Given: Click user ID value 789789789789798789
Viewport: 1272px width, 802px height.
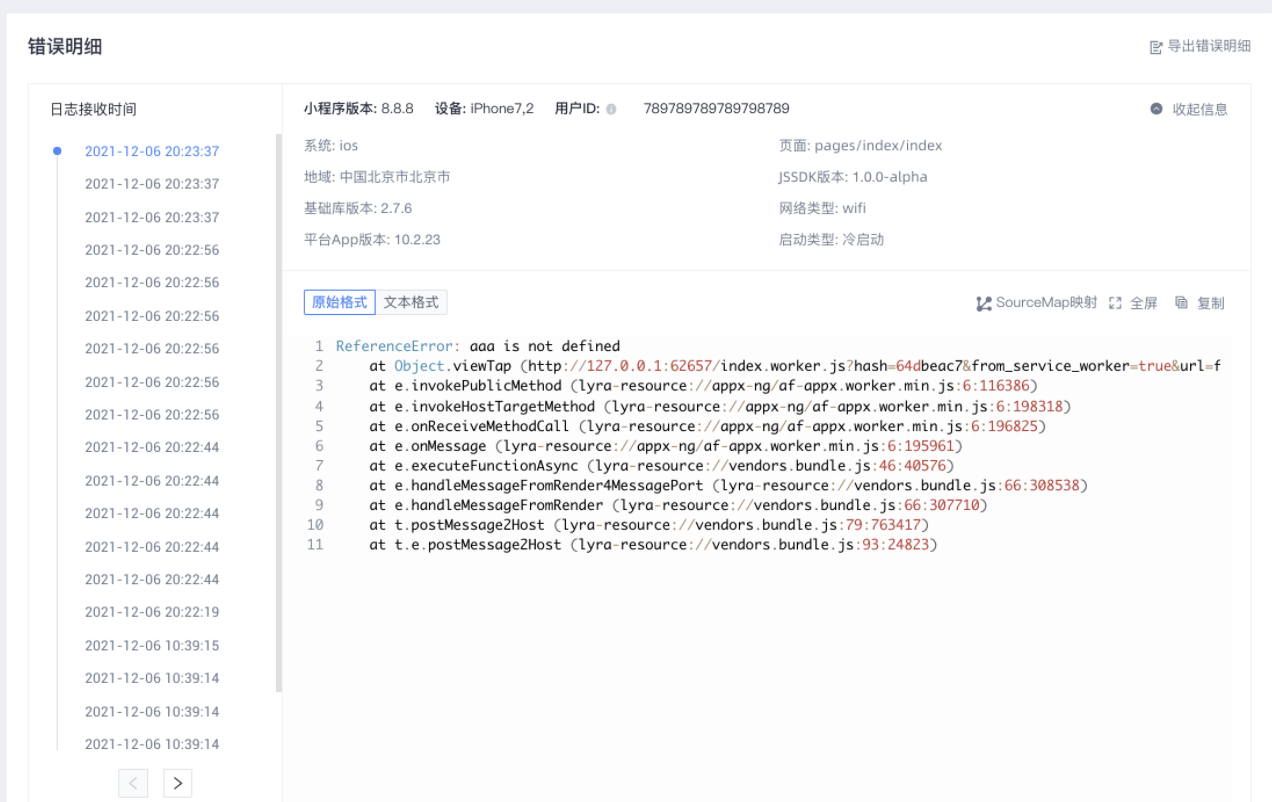Looking at the screenshot, I should (x=716, y=109).
